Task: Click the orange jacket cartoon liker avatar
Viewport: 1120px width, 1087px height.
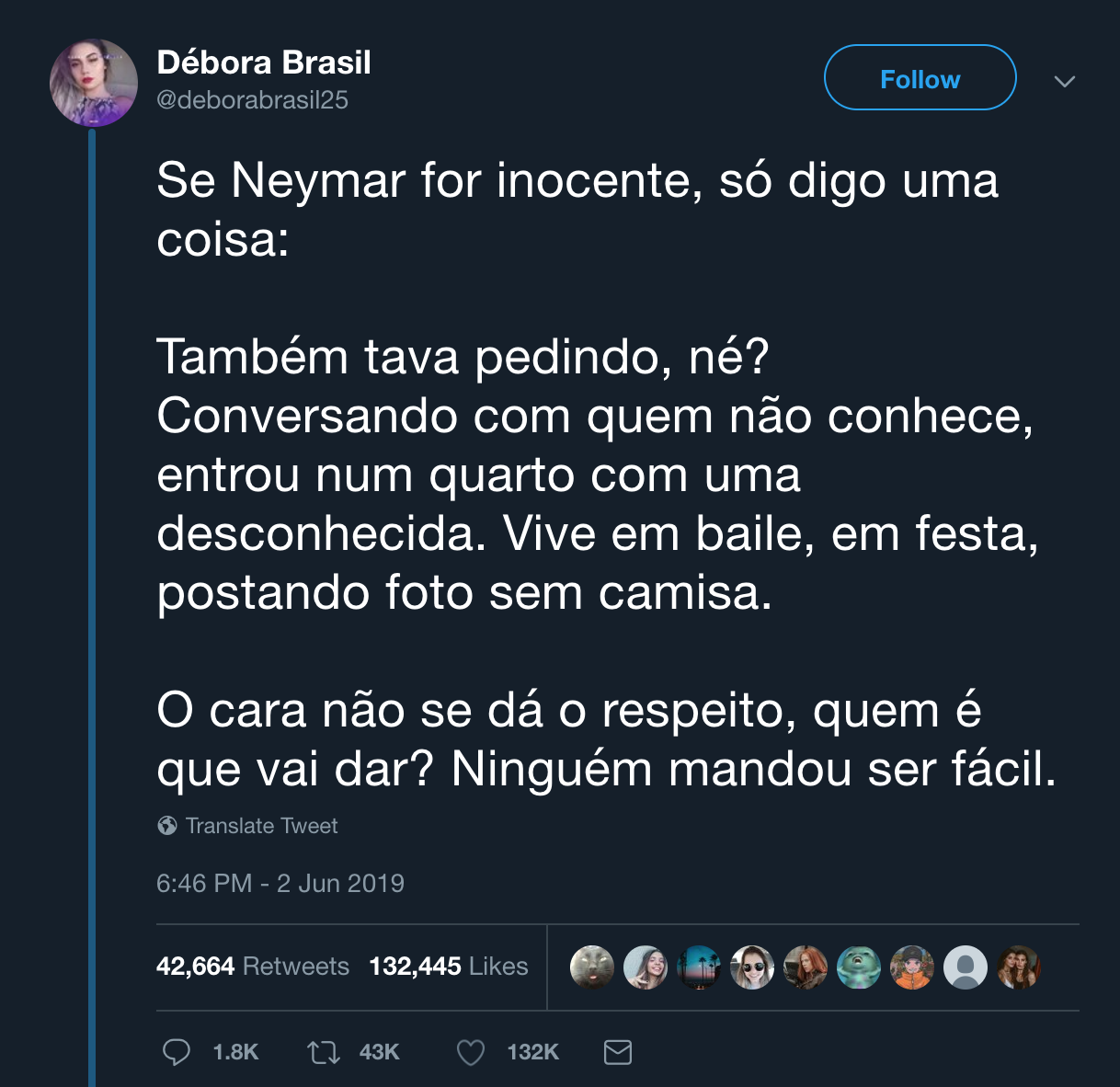Action: coord(912,967)
